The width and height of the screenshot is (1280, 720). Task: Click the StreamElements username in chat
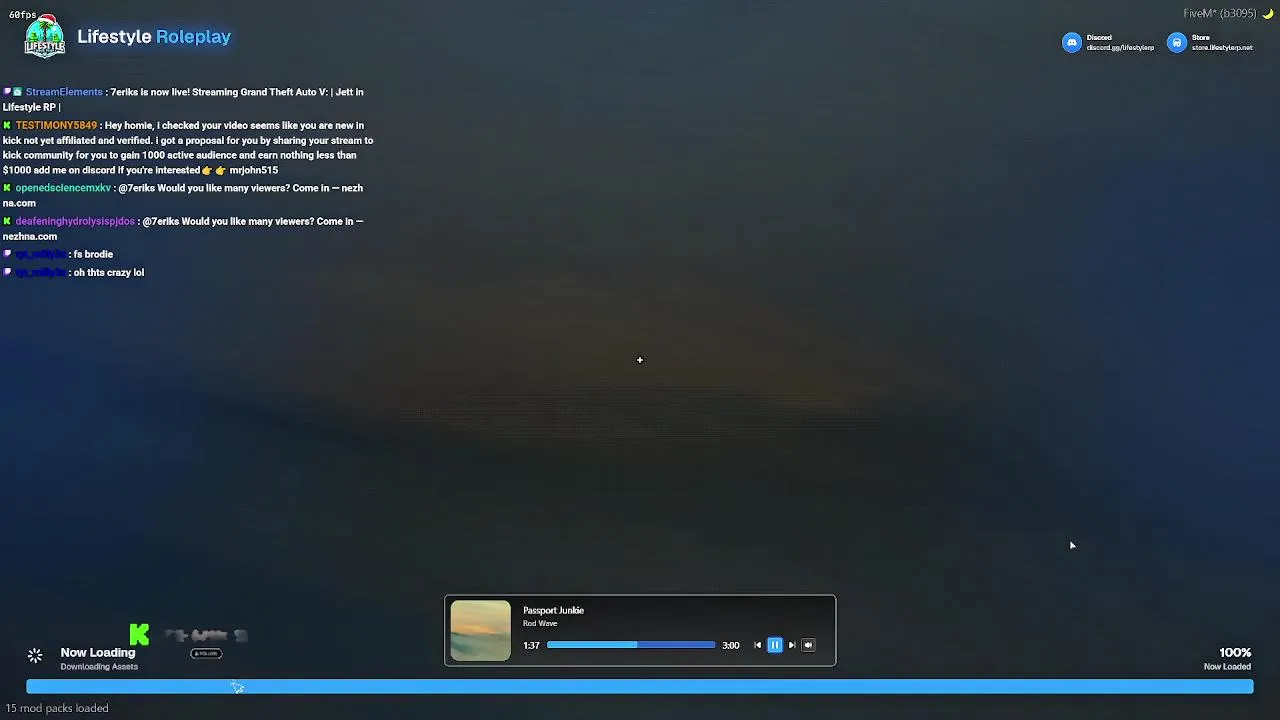pyautogui.click(x=64, y=92)
